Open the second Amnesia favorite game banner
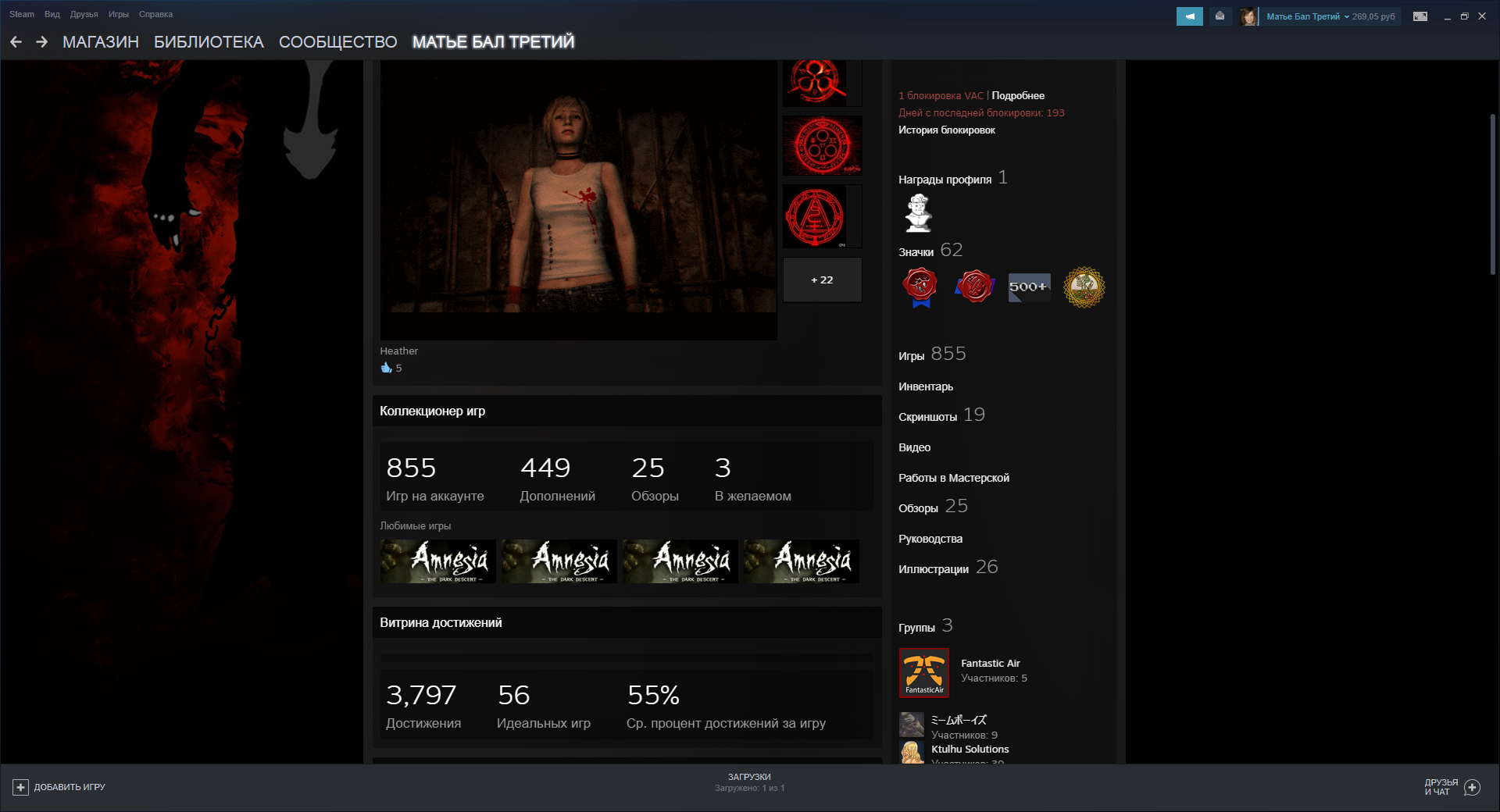This screenshot has width=1500, height=812. [559, 561]
